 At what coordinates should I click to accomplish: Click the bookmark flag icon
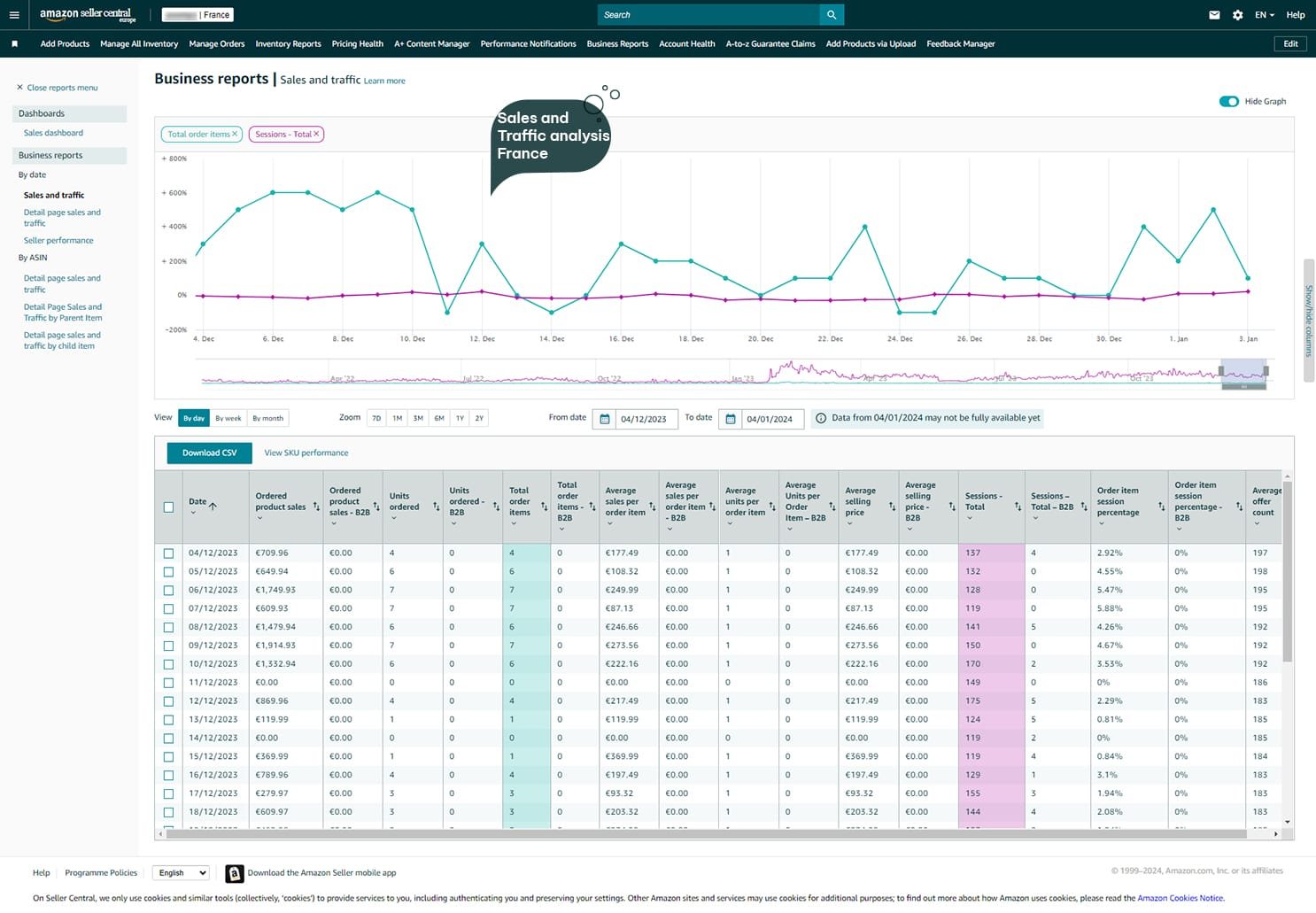click(x=14, y=43)
